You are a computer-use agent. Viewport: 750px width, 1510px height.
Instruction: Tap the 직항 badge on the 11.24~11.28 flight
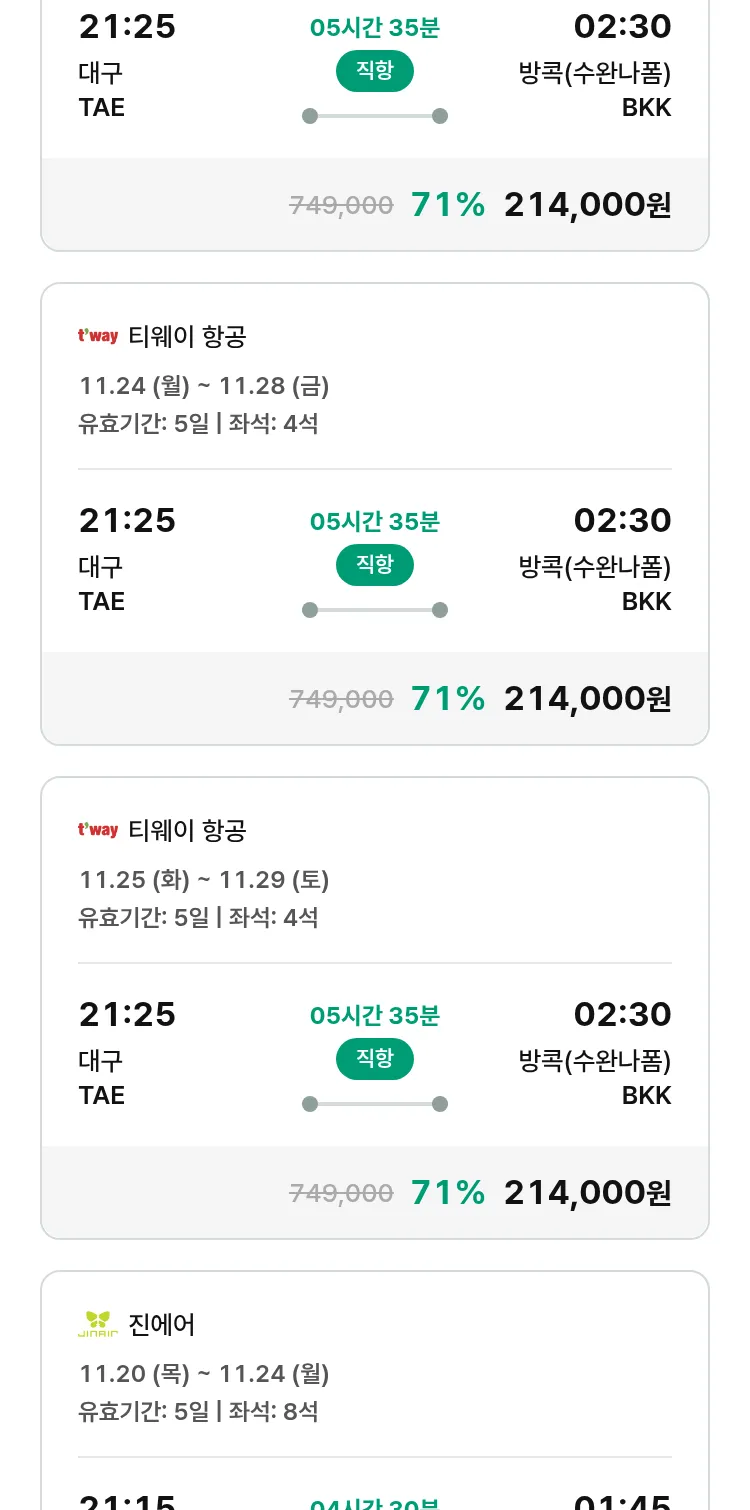tap(374, 565)
